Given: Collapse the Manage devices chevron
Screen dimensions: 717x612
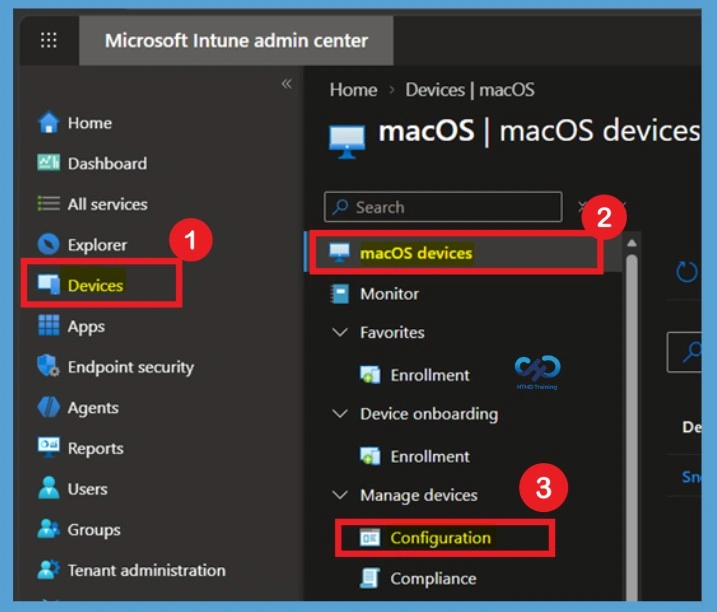Looking at the screenshot, I should [340, 494].
